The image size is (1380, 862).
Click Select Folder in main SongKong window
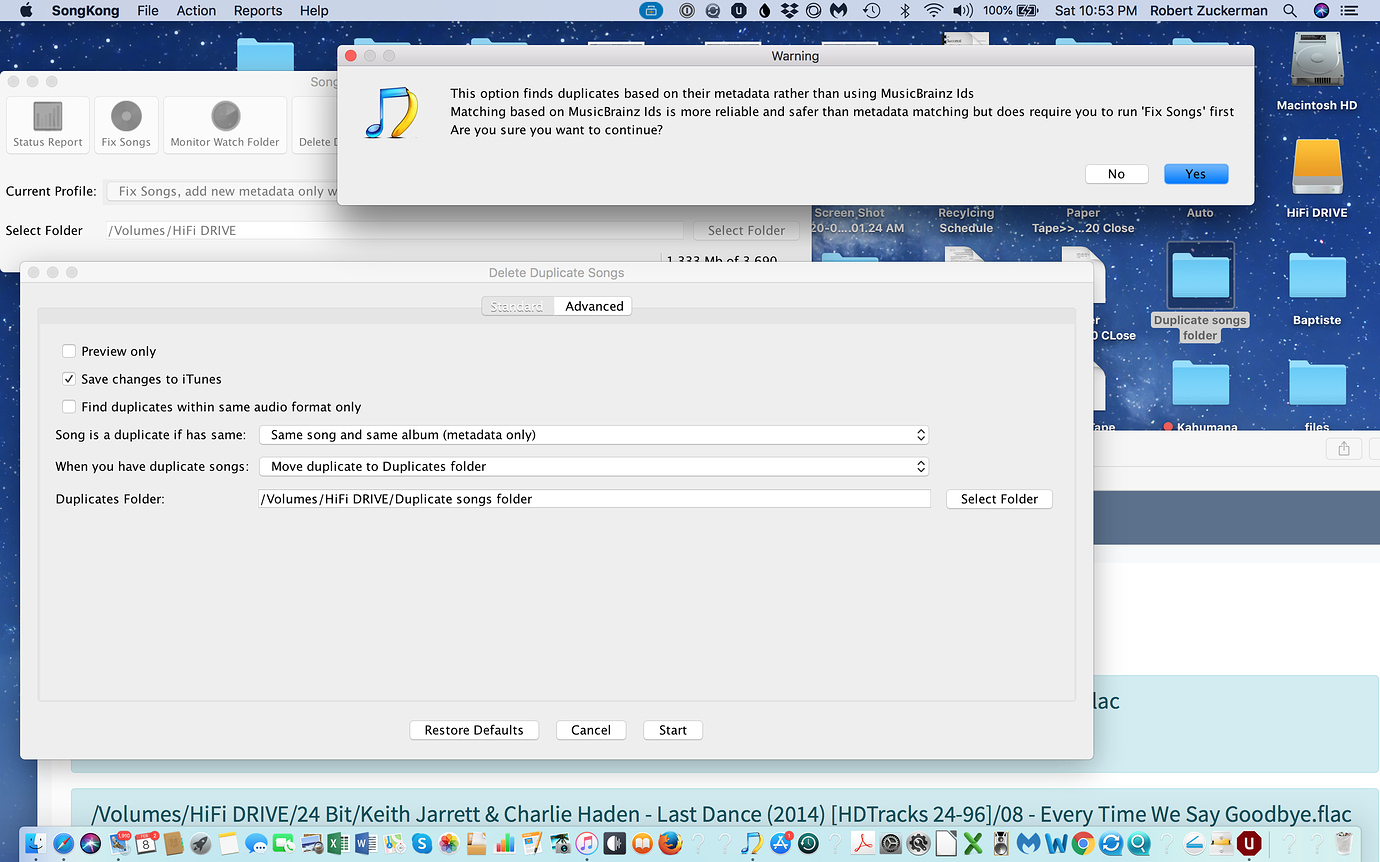[x=746, y=230]
